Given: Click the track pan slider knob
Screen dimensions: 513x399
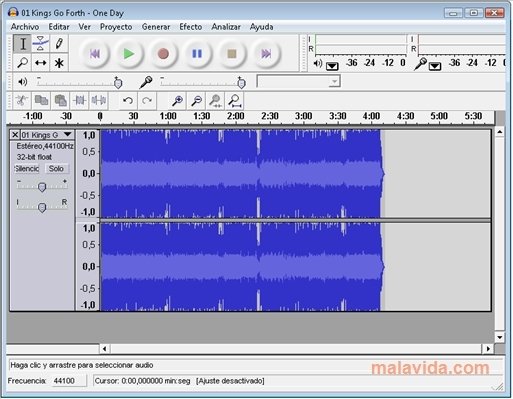Looking at the screenshot, I should (42, 208).
